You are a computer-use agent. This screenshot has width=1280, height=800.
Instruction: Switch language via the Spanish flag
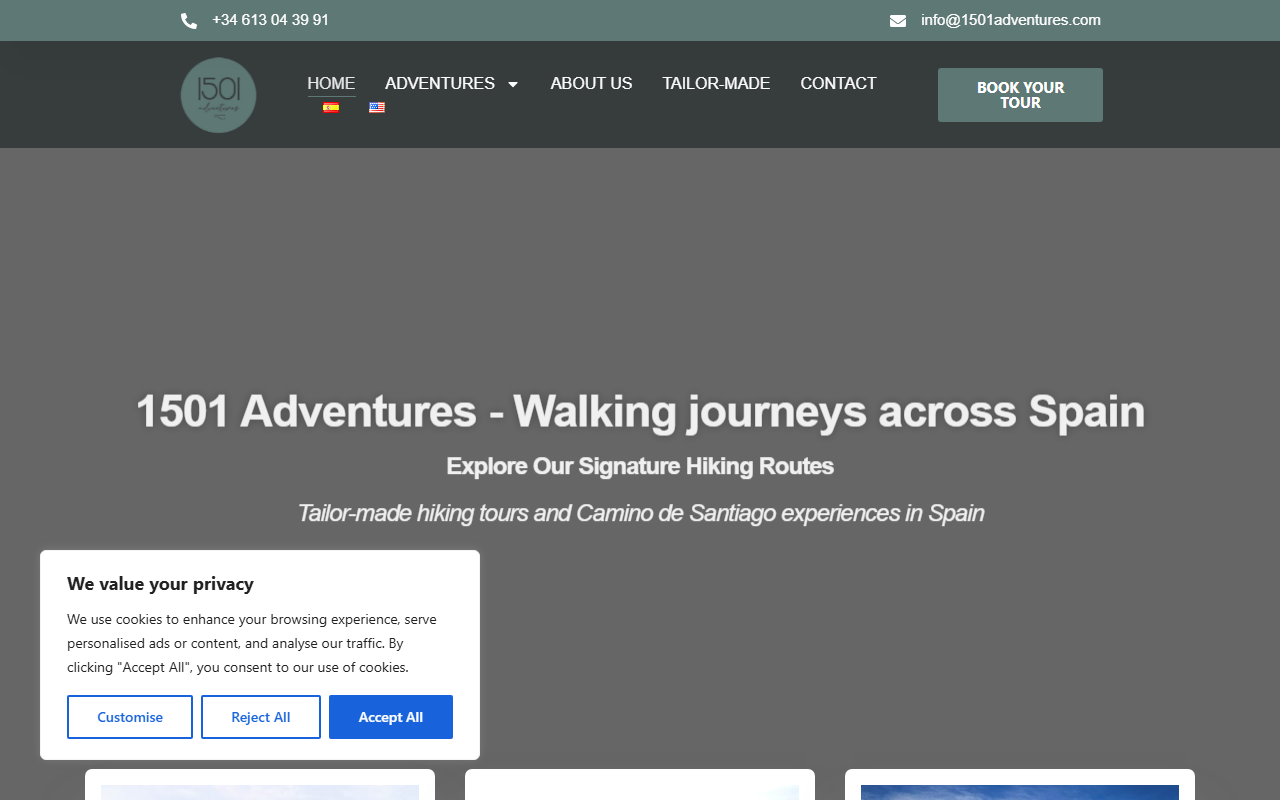331,107
